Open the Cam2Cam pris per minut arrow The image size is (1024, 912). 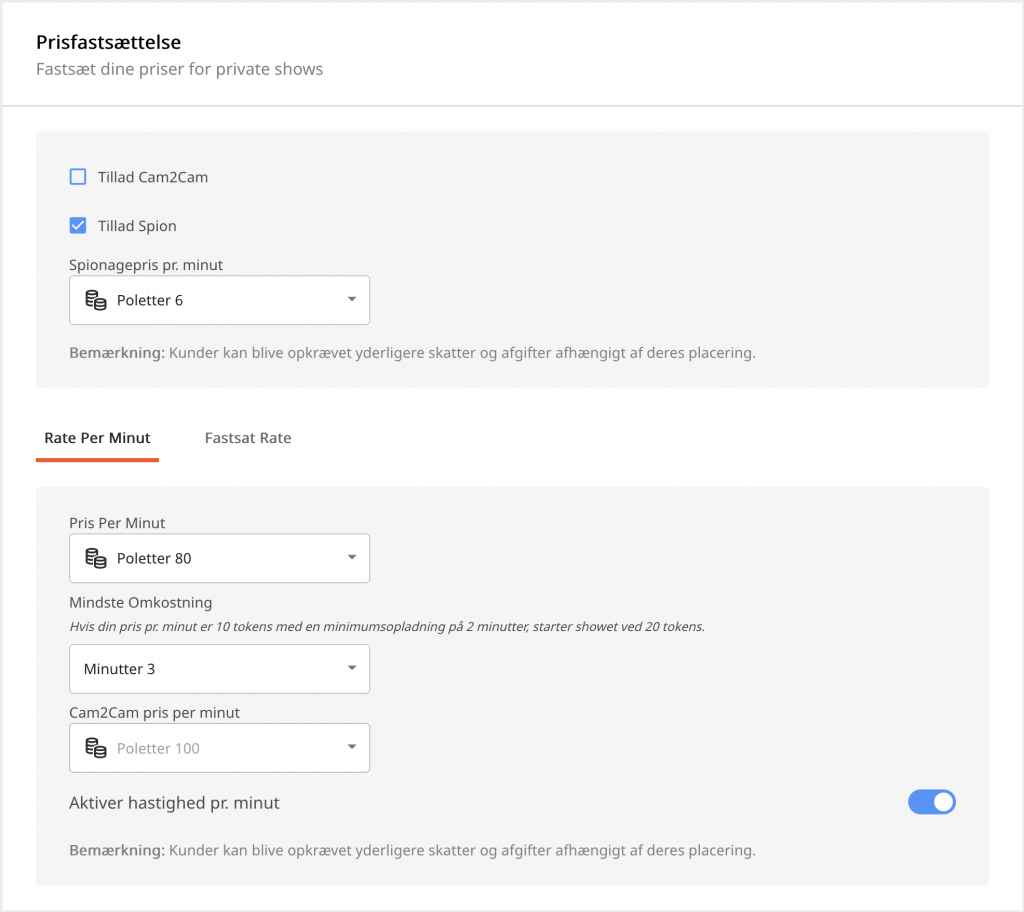click(352, 748)
